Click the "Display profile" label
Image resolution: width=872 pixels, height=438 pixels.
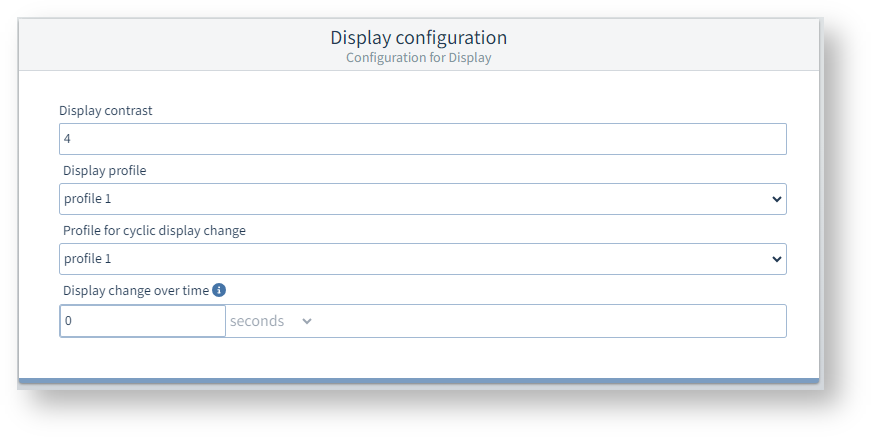105,170
